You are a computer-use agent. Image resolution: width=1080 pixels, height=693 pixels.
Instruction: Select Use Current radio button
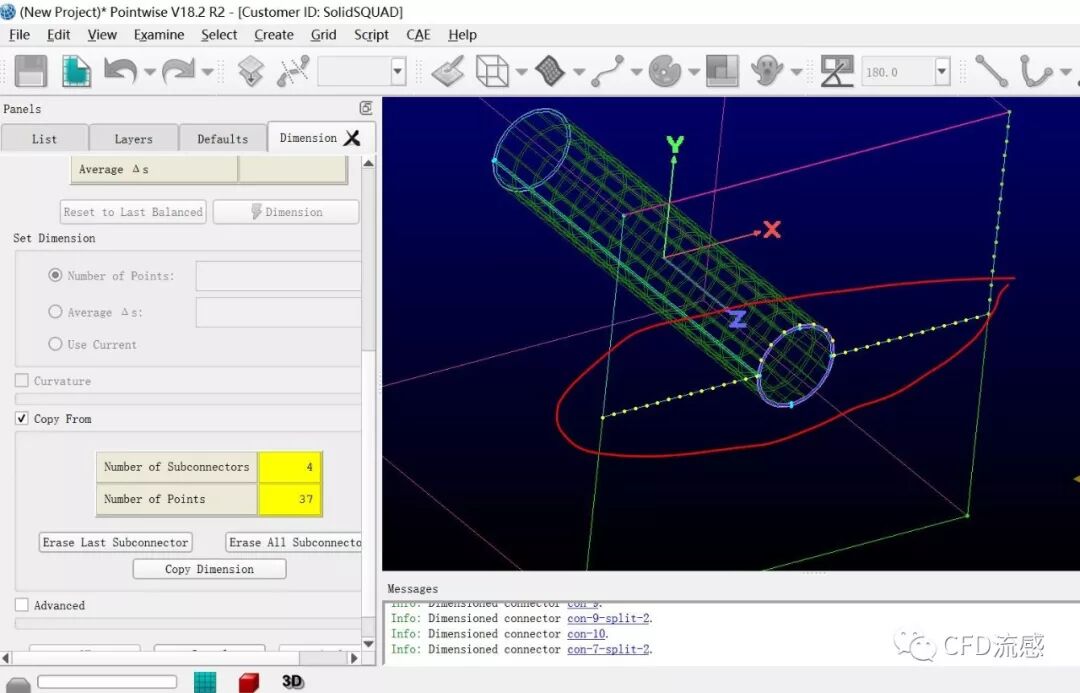pyautogui.click(x=55, y=344)
